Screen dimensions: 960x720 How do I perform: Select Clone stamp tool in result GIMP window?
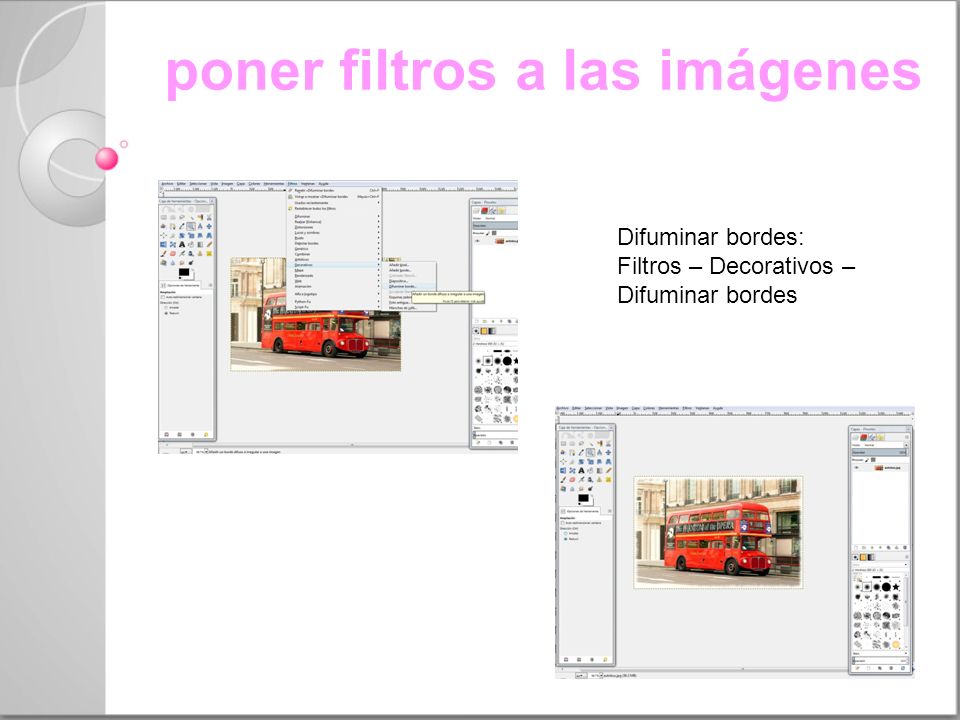pos(599,479)
